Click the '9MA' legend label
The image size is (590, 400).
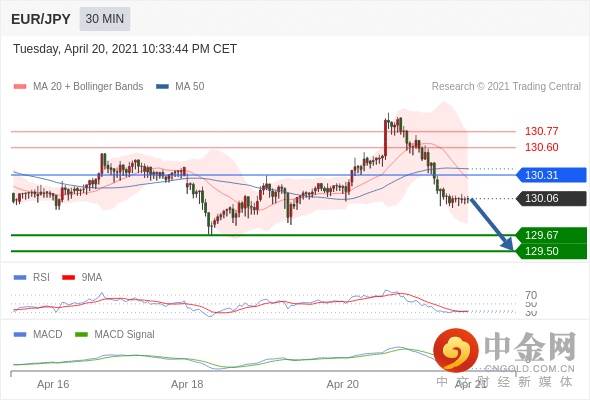click(92, 278)
